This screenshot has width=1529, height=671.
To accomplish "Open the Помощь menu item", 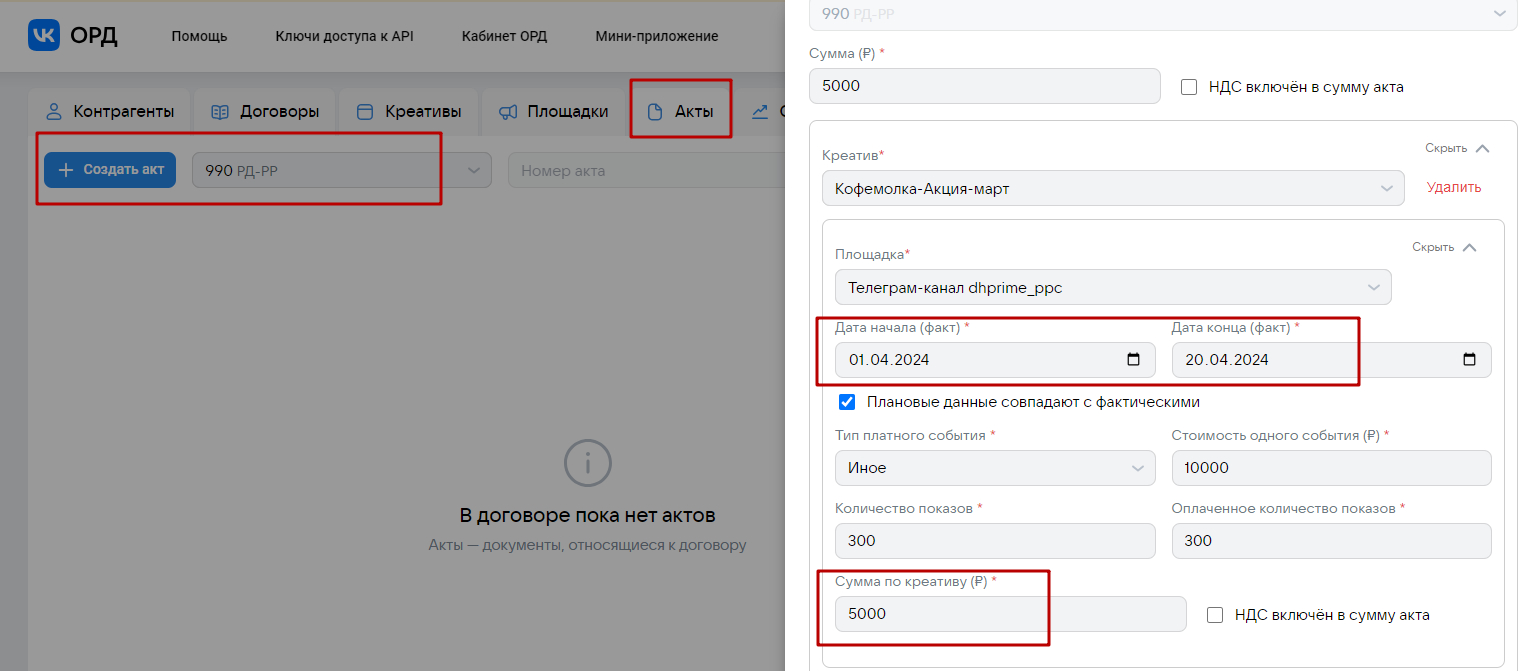I will [199, 36].
